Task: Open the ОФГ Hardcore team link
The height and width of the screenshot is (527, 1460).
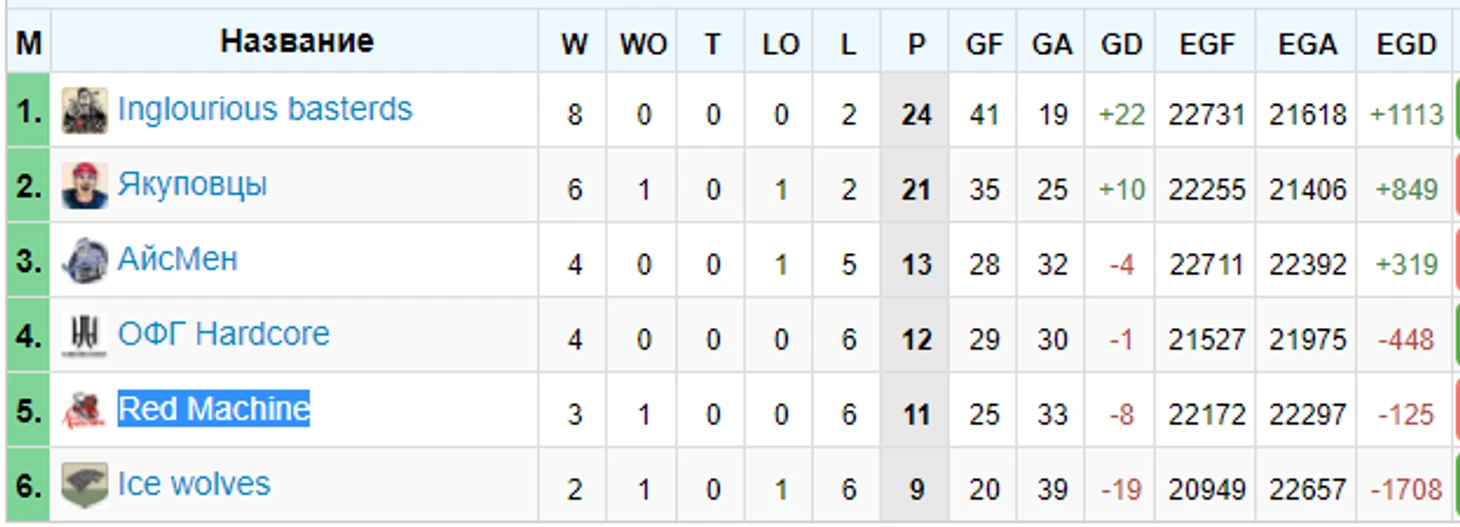Action: coord(224,334)
